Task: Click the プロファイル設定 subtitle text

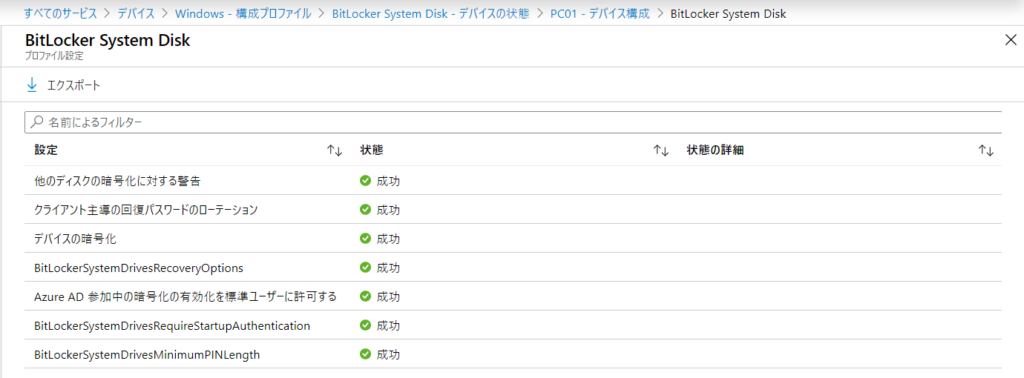Action: (x=54, y=56)
